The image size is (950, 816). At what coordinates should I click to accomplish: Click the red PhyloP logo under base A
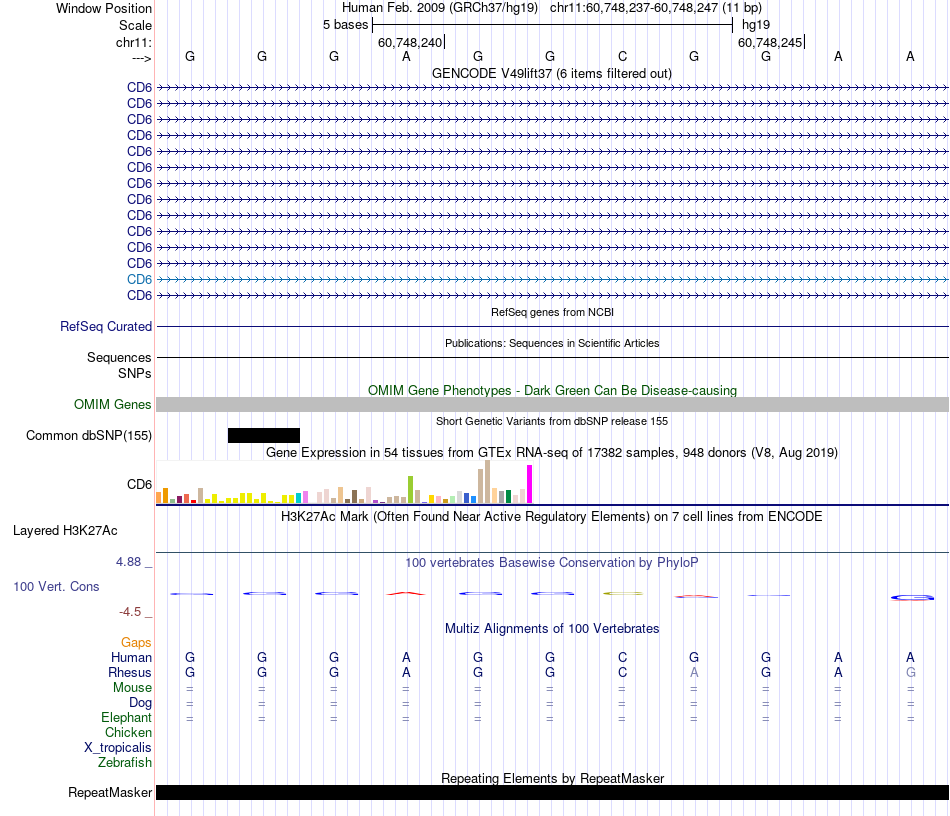click(x=406, y=593)
